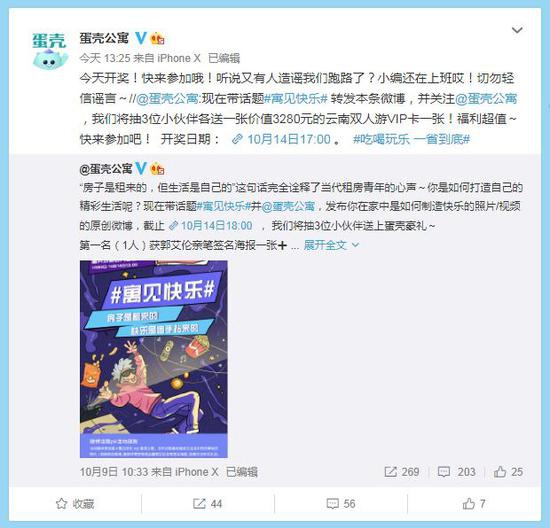Open the 56 comments section

coord(341,504)
